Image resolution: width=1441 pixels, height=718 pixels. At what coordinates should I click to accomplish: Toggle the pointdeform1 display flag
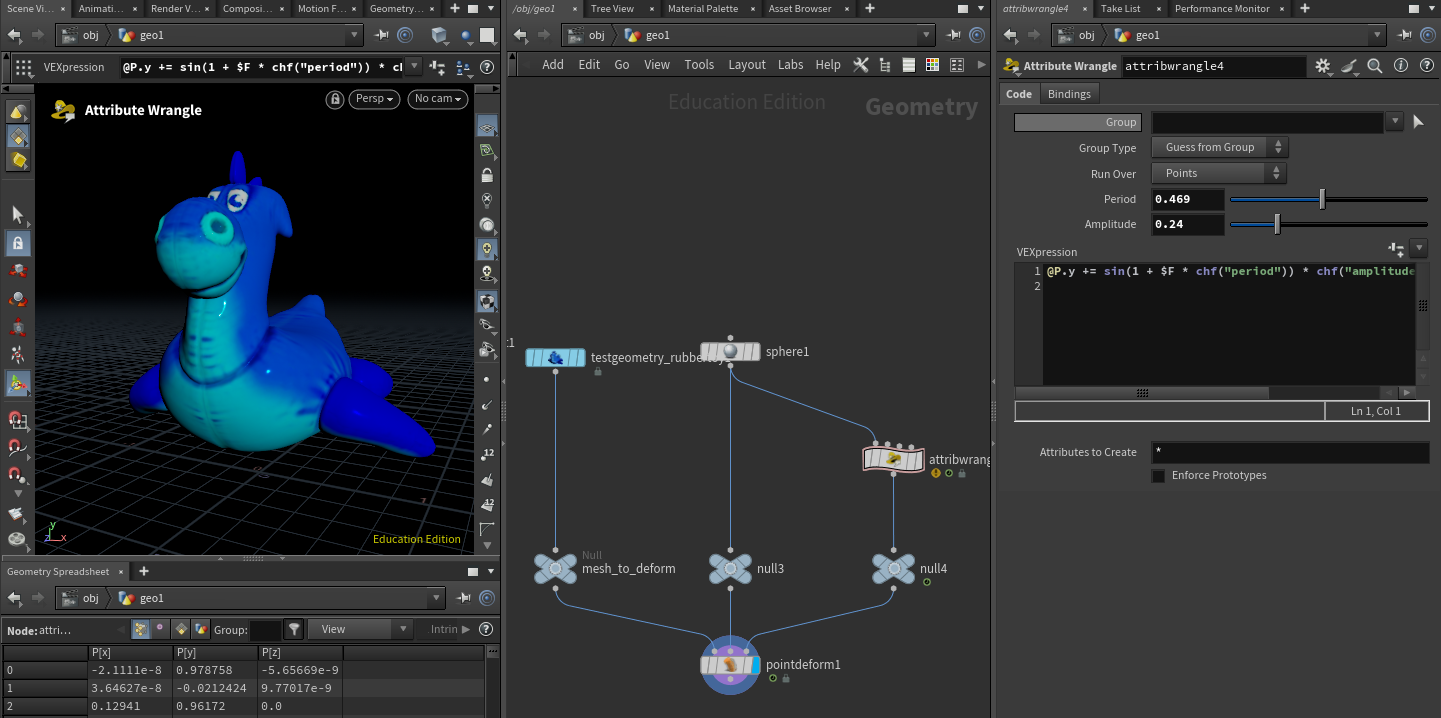[755, 665]
